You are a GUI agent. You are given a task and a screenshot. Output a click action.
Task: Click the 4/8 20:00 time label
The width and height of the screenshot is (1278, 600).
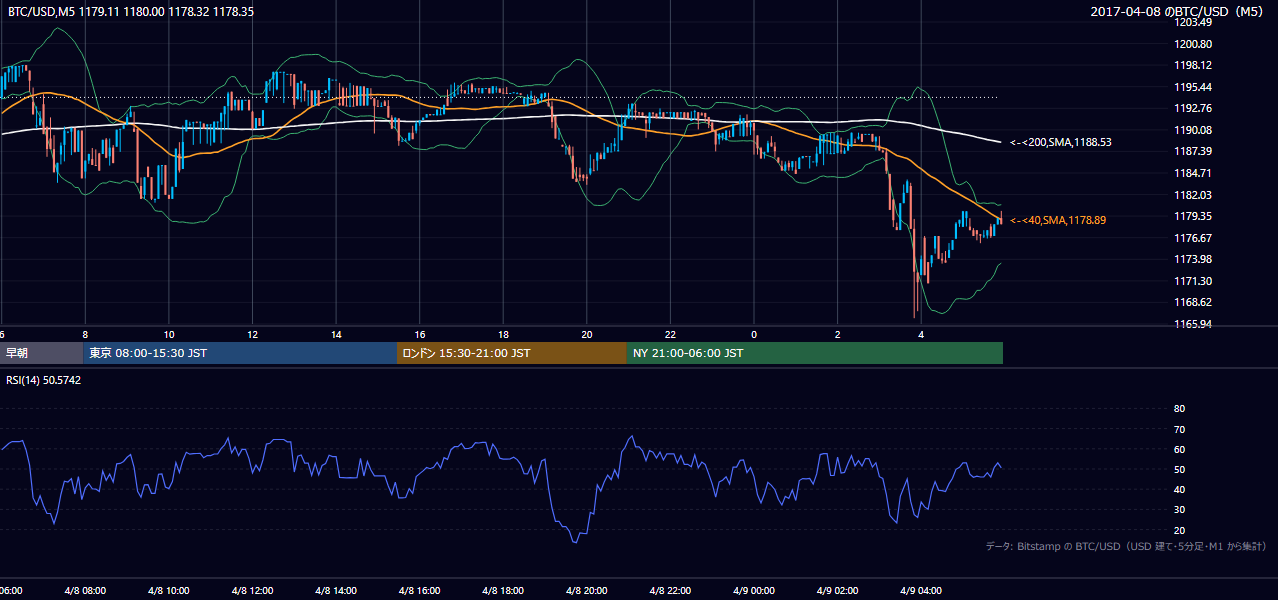click(x=587, y=591)
